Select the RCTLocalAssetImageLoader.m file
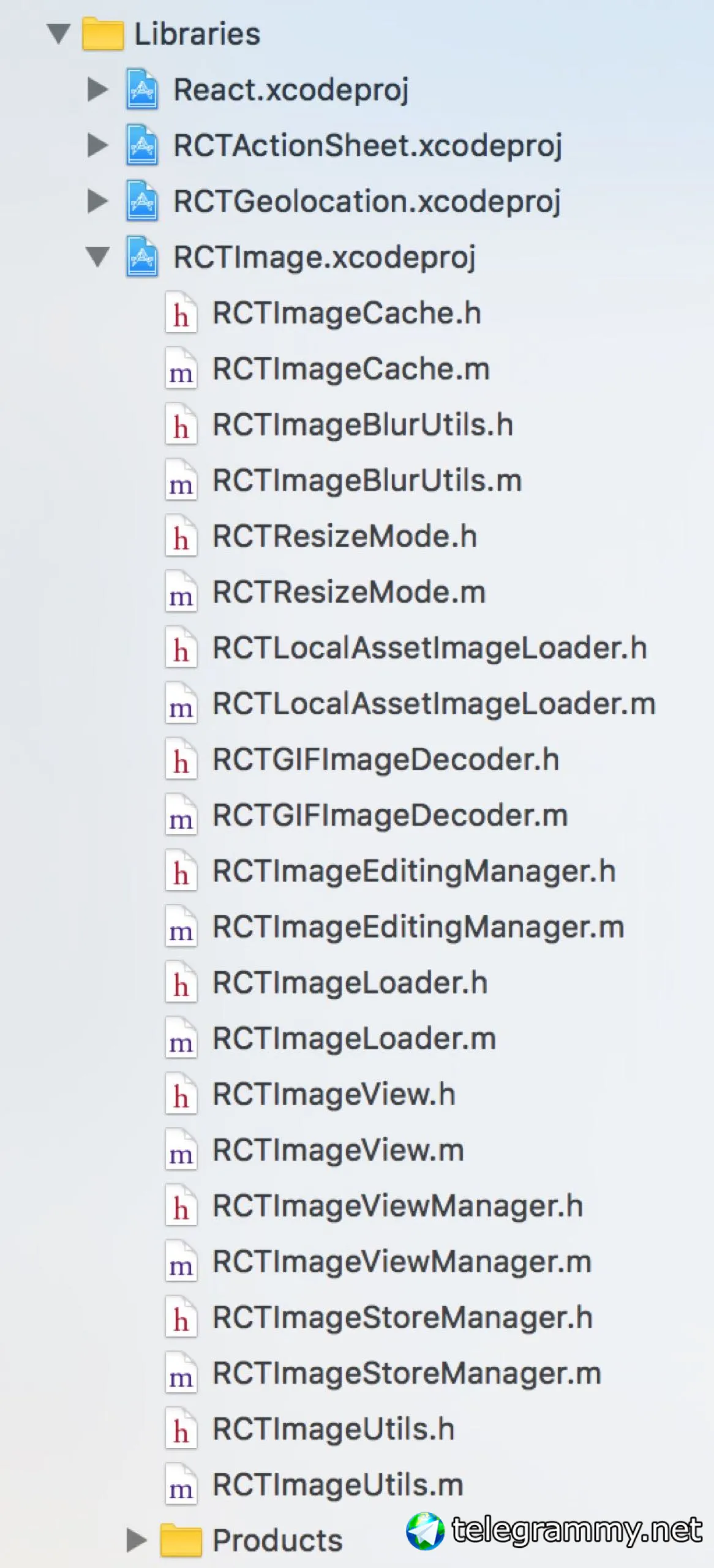The height and width of the screenshot is (1568, 714). pyautogui.click(x=434, y=704)
